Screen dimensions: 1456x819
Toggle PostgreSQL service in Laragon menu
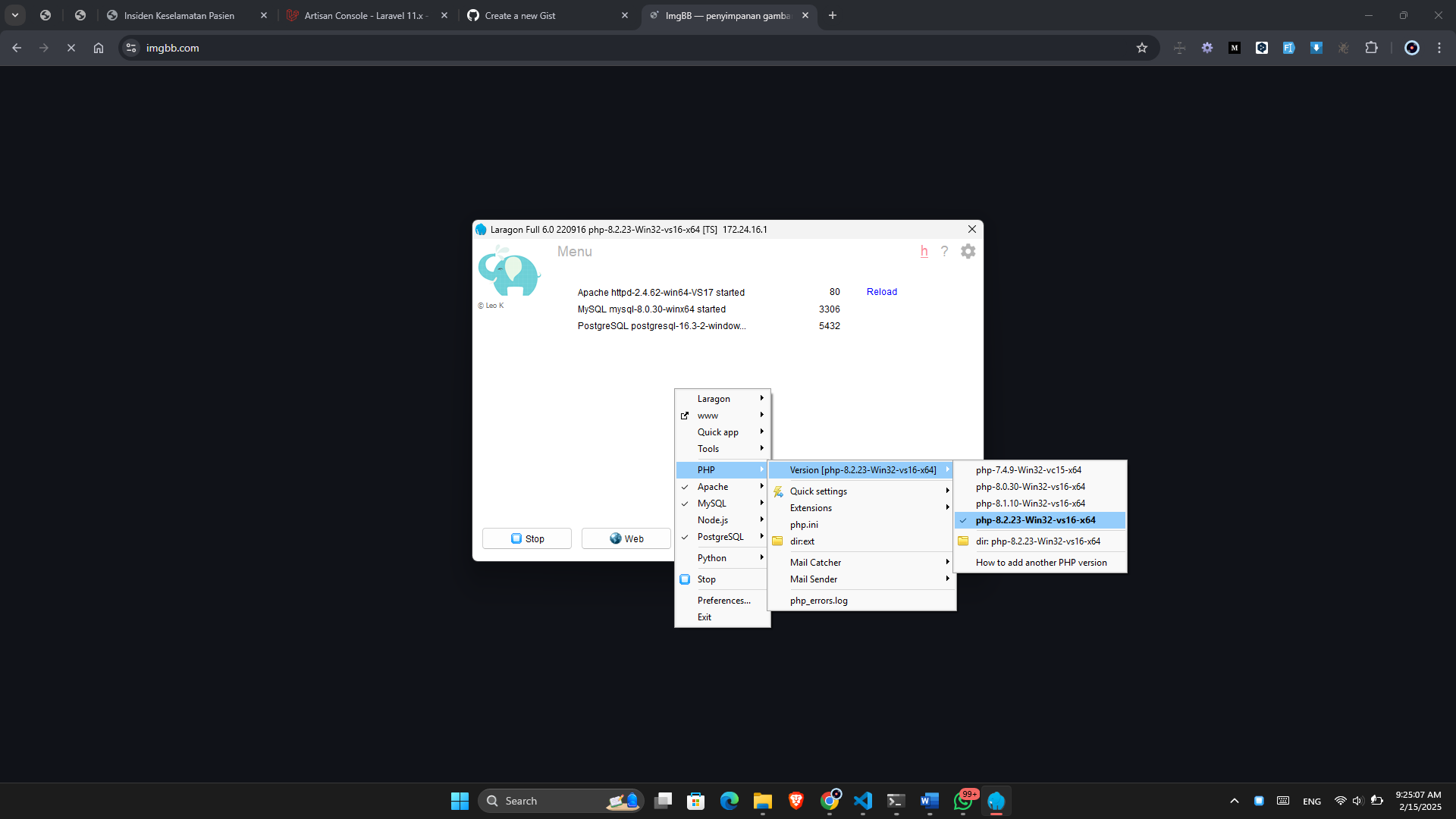click(x=722, y=537)
